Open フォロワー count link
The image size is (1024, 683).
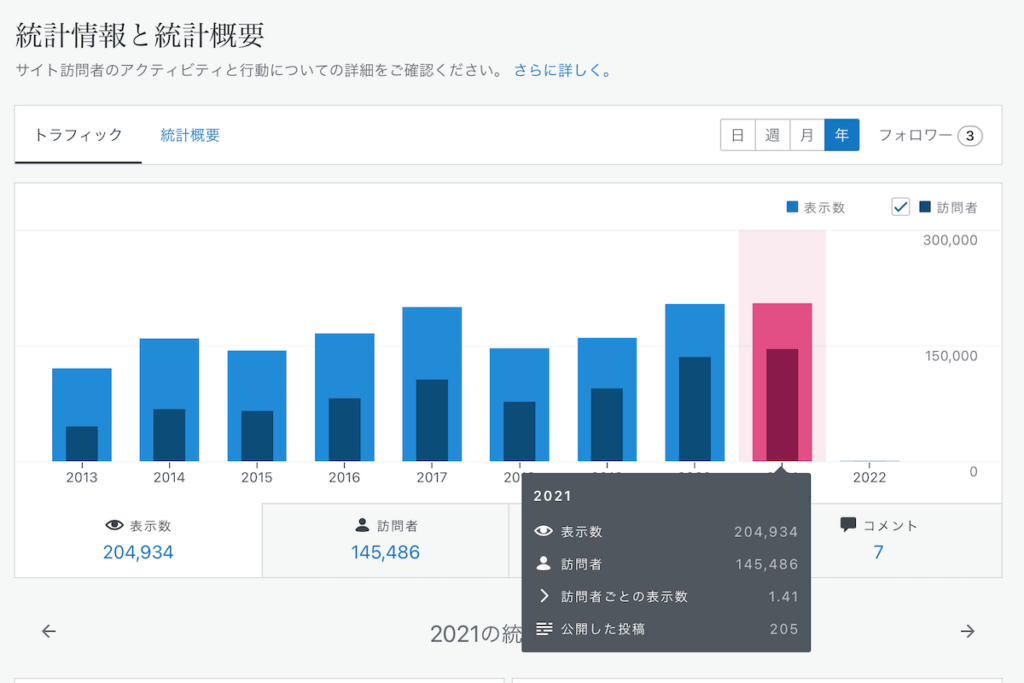[929, 135]
